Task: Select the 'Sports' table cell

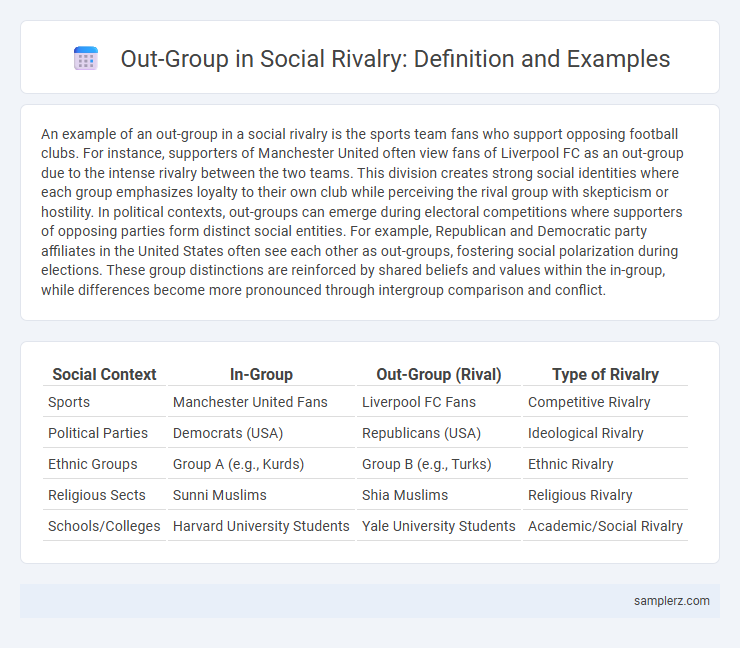Action: coord(104,402)
